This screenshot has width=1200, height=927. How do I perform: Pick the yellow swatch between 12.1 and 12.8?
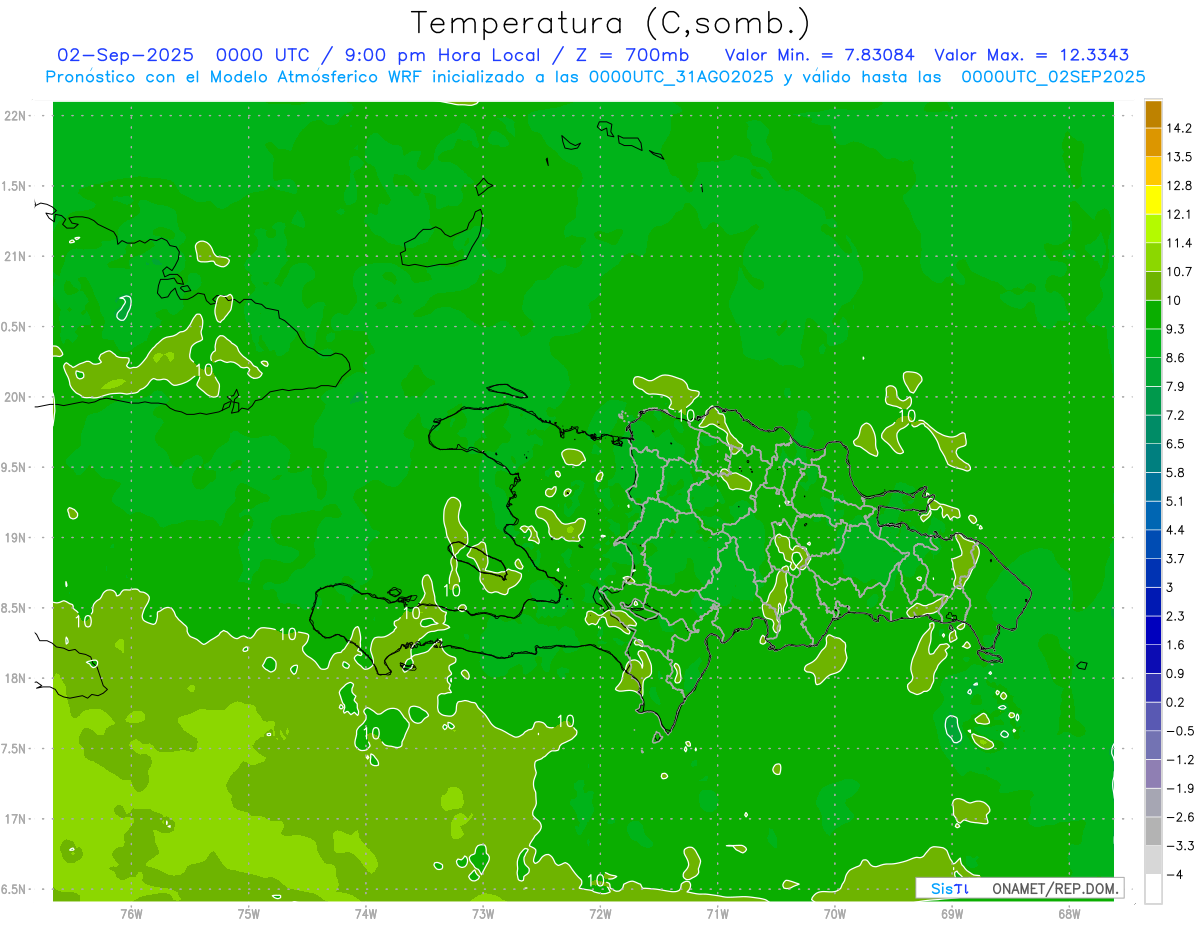click(1153, 200)
